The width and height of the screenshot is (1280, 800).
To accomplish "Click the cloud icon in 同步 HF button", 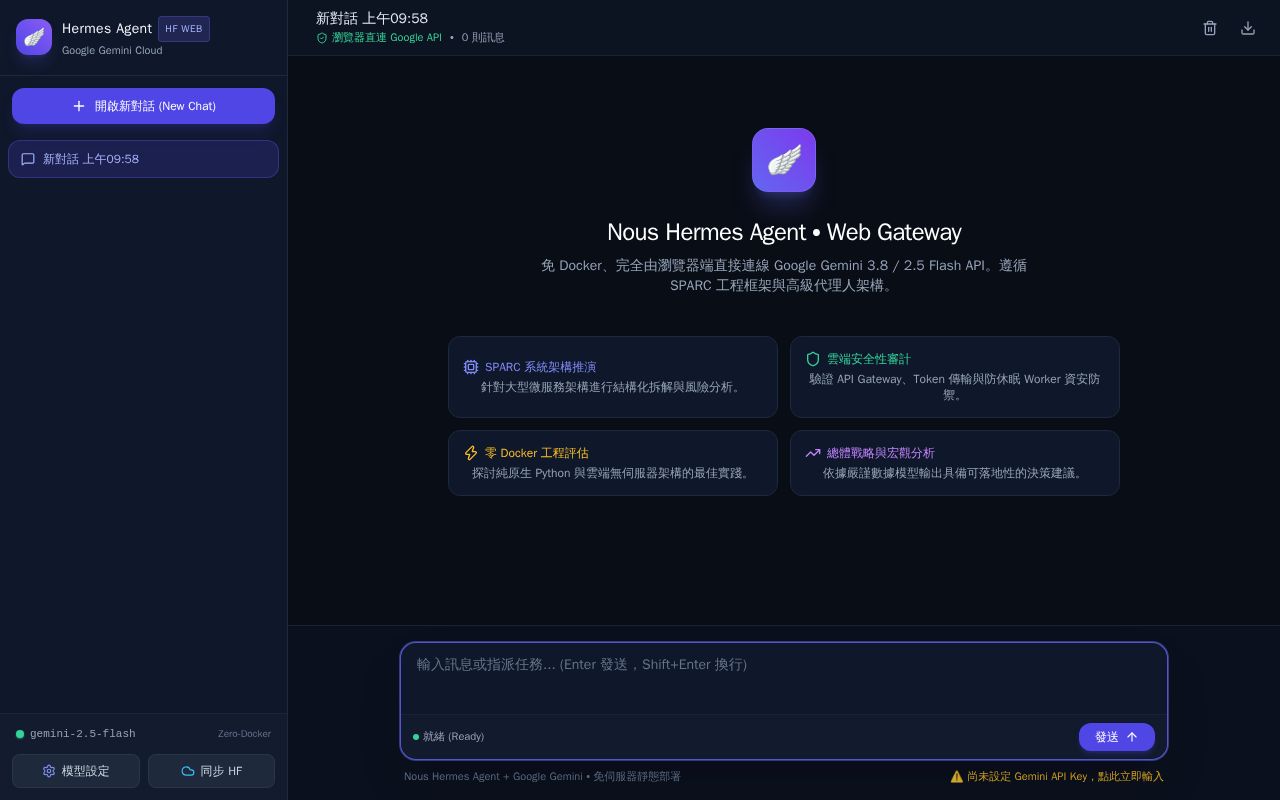I will tap(188, 771).
